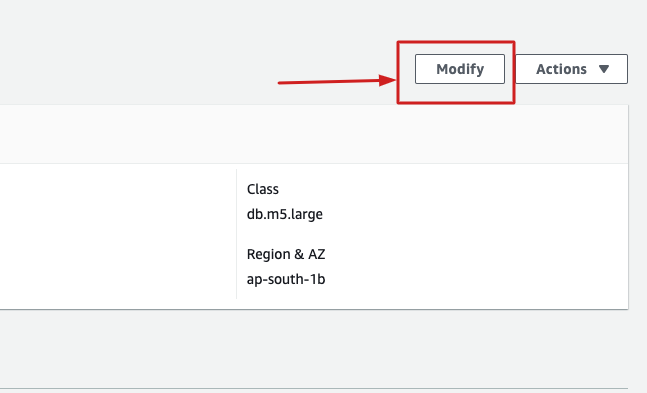Click the top edge of the red highlight box
647x393 pixels.
click(x=456, y=42)
